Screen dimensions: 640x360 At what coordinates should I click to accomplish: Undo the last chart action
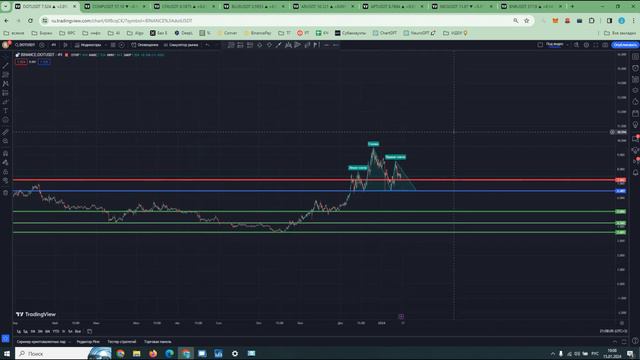pos(207,45)
